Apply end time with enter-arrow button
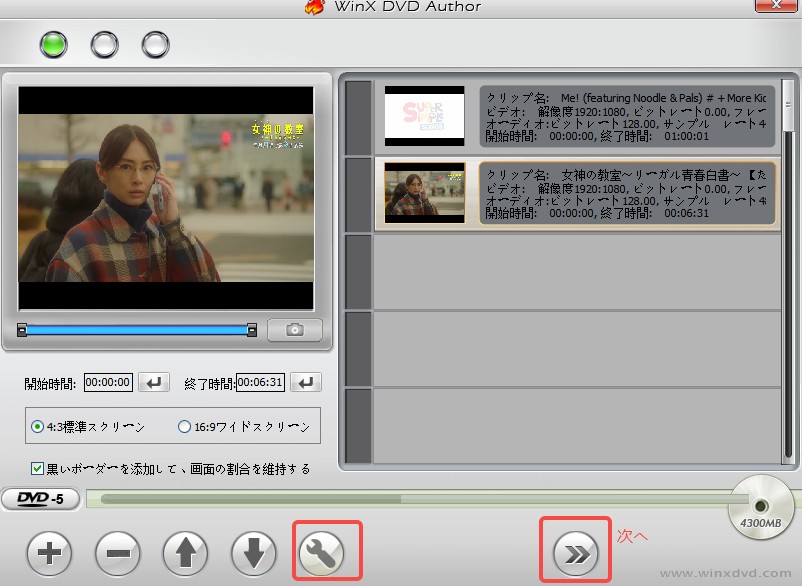This screenshot has height=586, width=802. pos(306,382)
